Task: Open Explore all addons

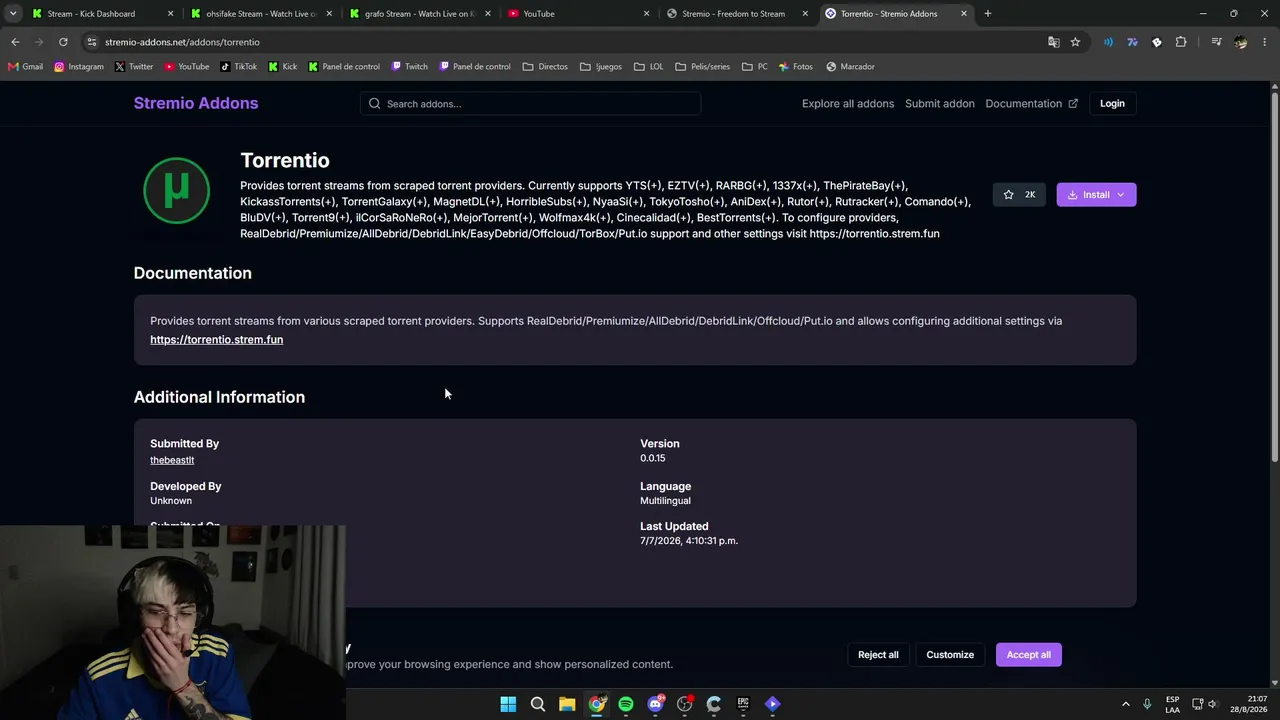Action: click(848, 104)
